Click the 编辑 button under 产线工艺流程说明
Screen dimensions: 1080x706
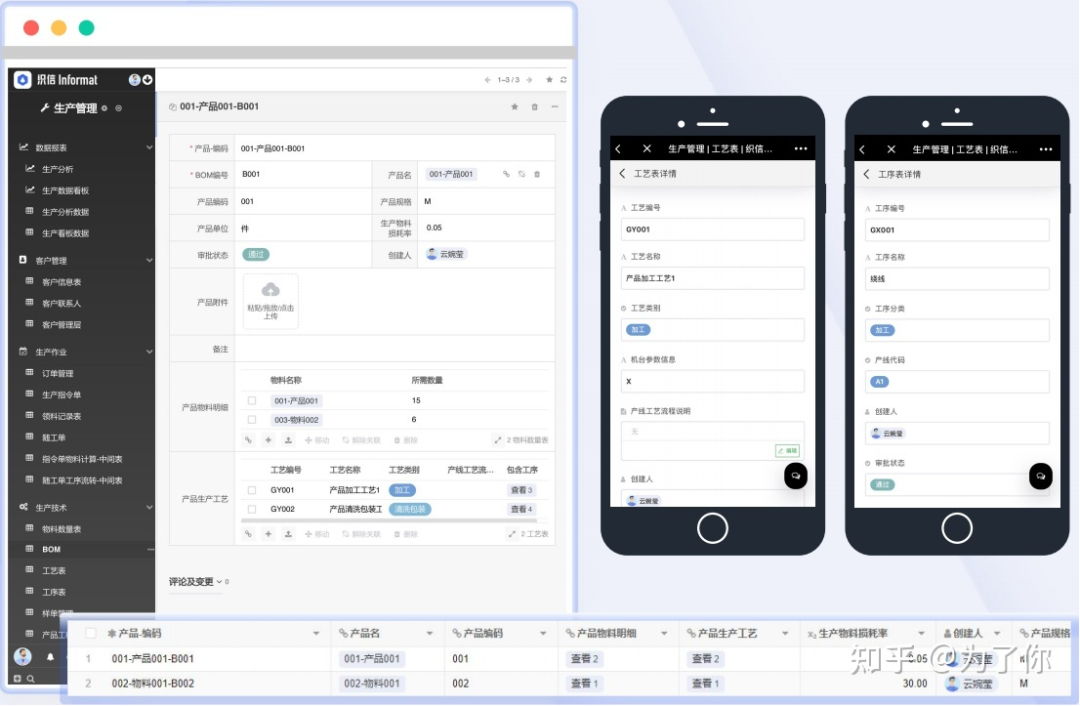tap(788, 451)
